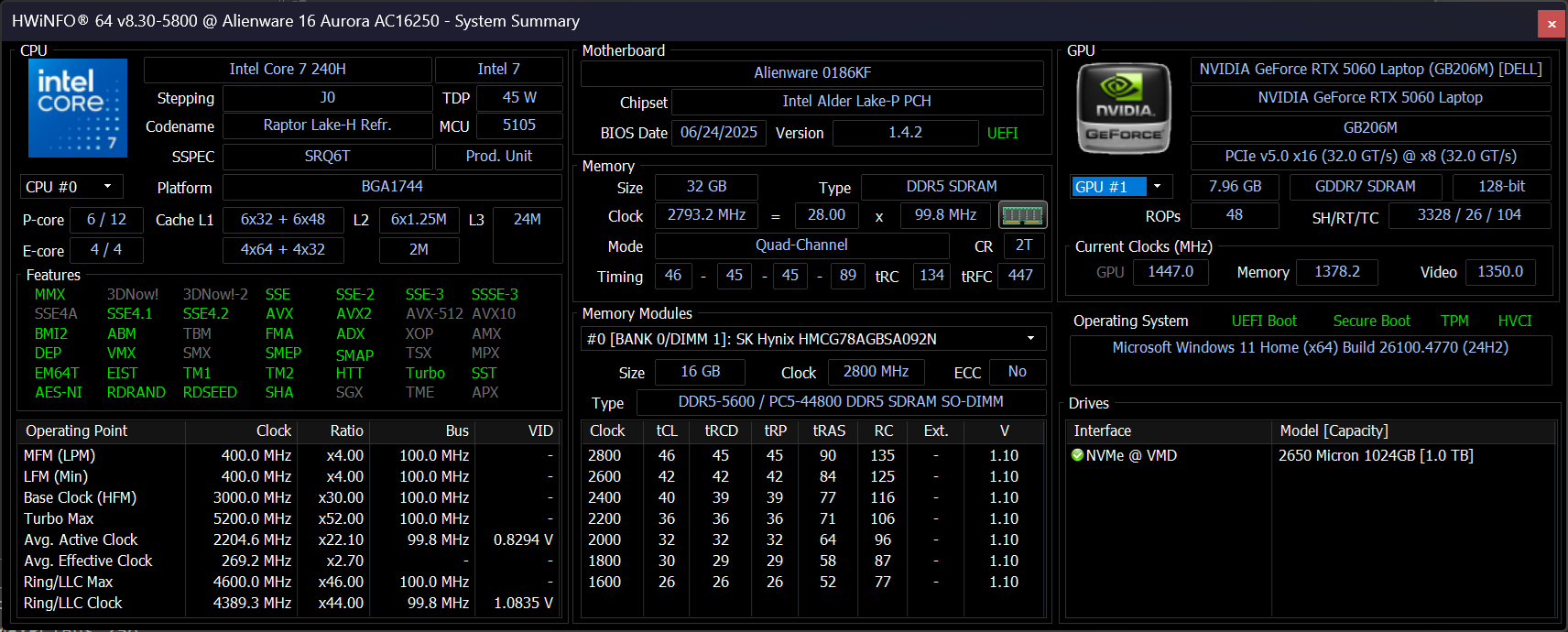Image resolution: width=1568 pixels, height=632 pixels.
Task: Close the System Summary window
Action: (x=1552, y=24)
